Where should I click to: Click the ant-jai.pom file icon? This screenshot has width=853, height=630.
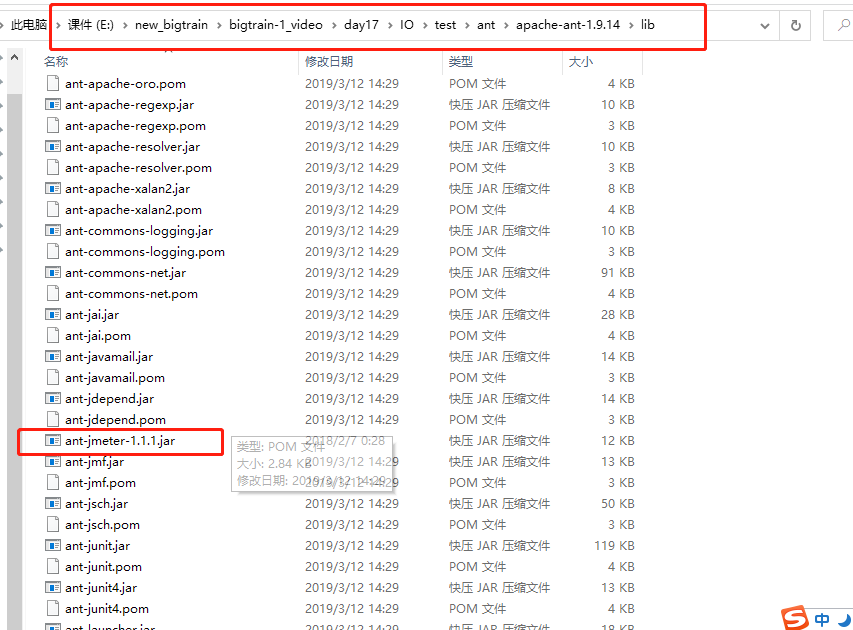point(53,336)
